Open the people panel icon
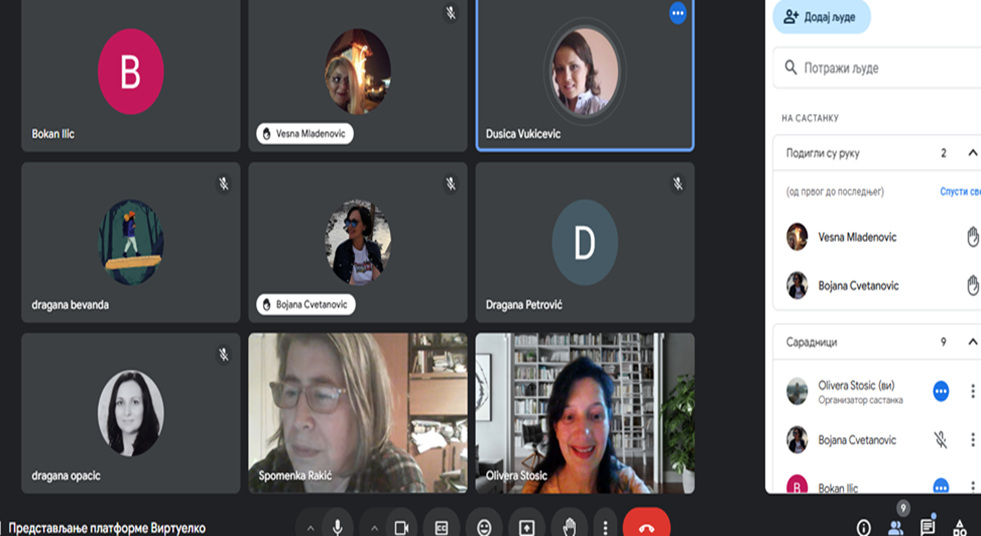Screen dimensions: 981x536 [896, 527]
